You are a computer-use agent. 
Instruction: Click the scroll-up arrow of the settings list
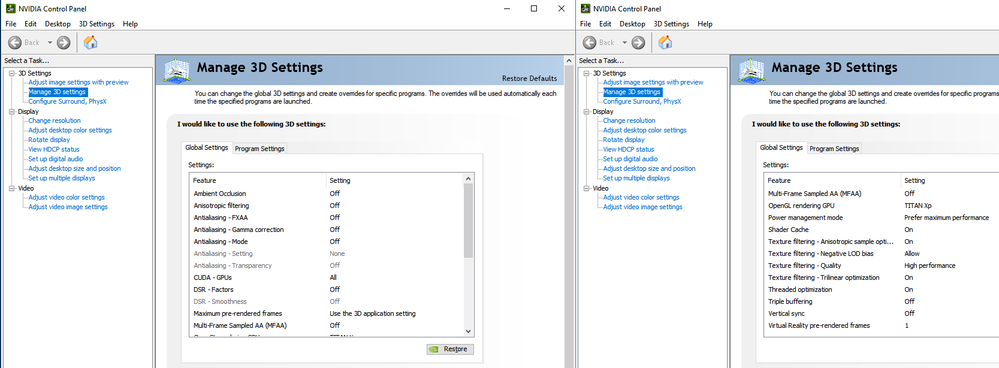pos(468,180)
